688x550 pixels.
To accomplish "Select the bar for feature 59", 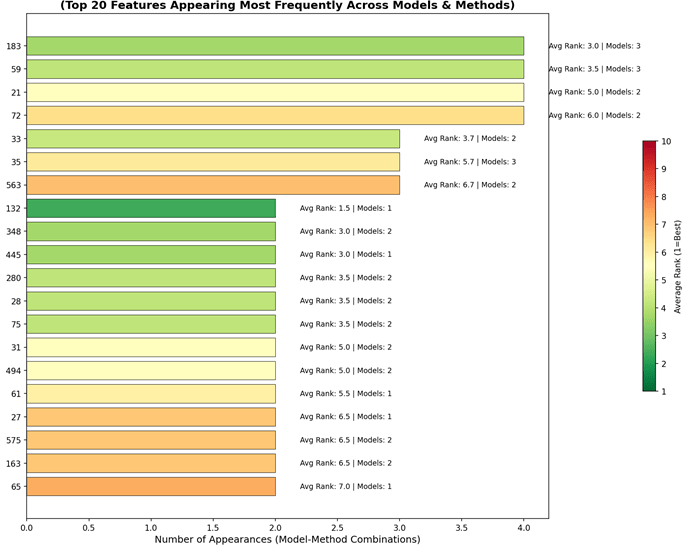I will pyautogui.click(x=275, y=69).
